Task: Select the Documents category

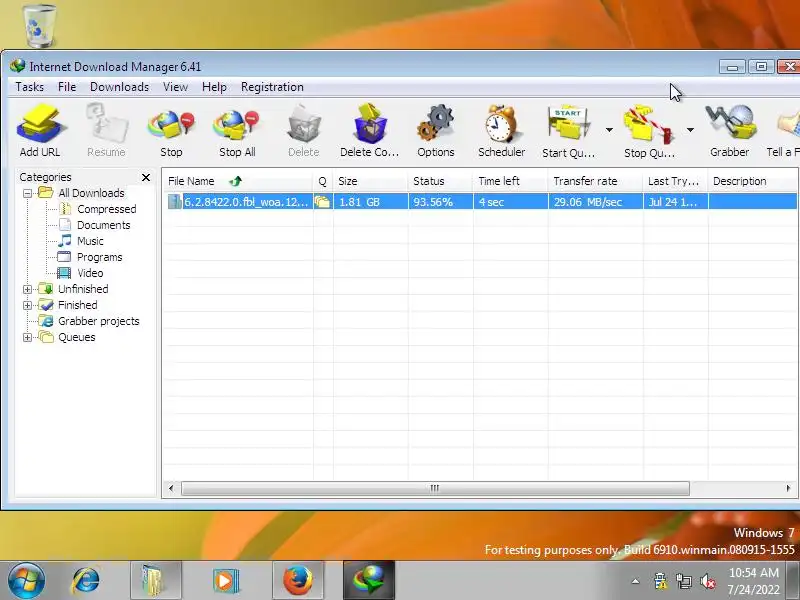Action: tap(104, 225)
